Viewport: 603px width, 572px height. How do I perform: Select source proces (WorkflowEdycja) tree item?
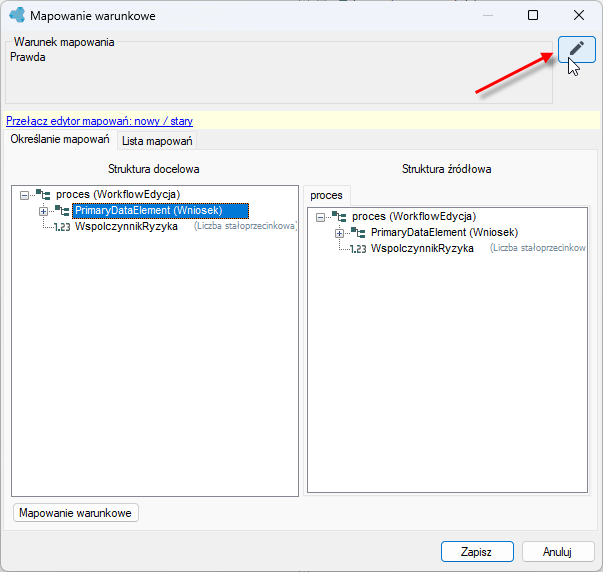(x=414, y=217)
